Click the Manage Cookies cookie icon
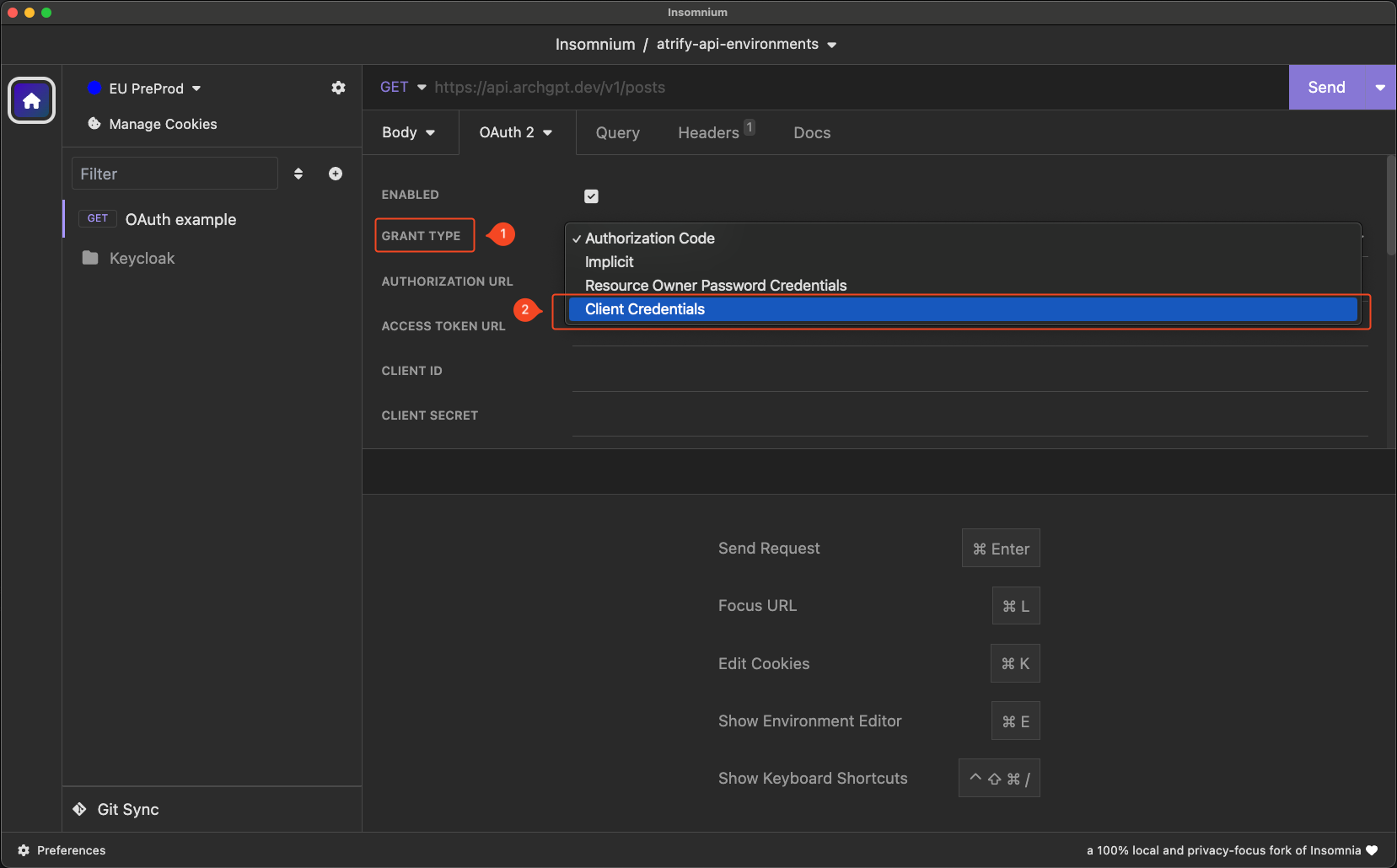Screen dimensions: 1397x868 [94, 124]
